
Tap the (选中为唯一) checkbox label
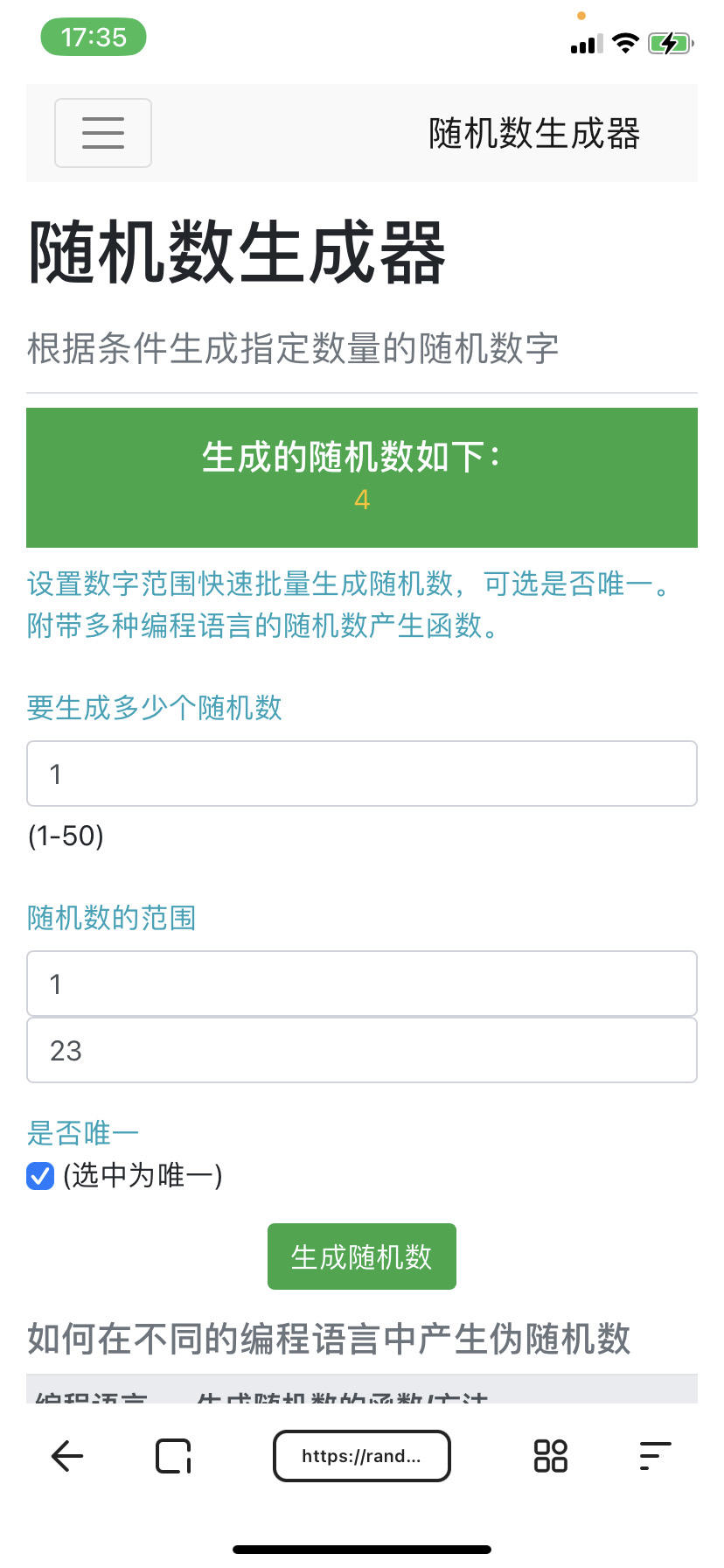click(143, 1175)
